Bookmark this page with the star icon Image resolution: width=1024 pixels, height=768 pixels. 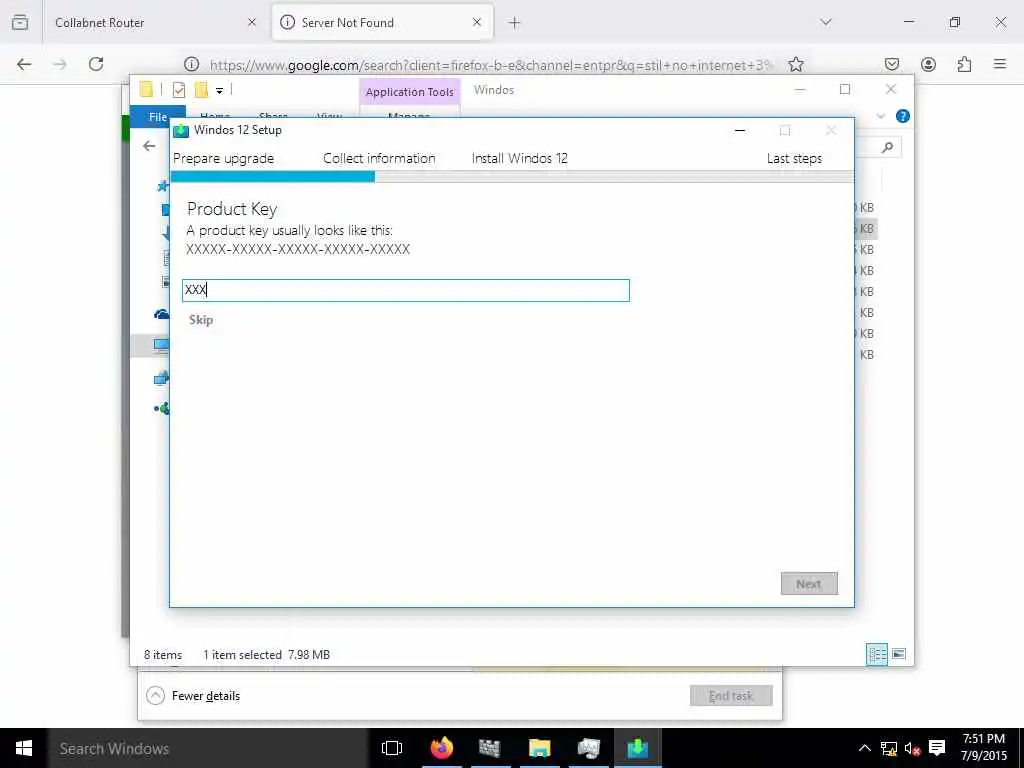(795, 64)
